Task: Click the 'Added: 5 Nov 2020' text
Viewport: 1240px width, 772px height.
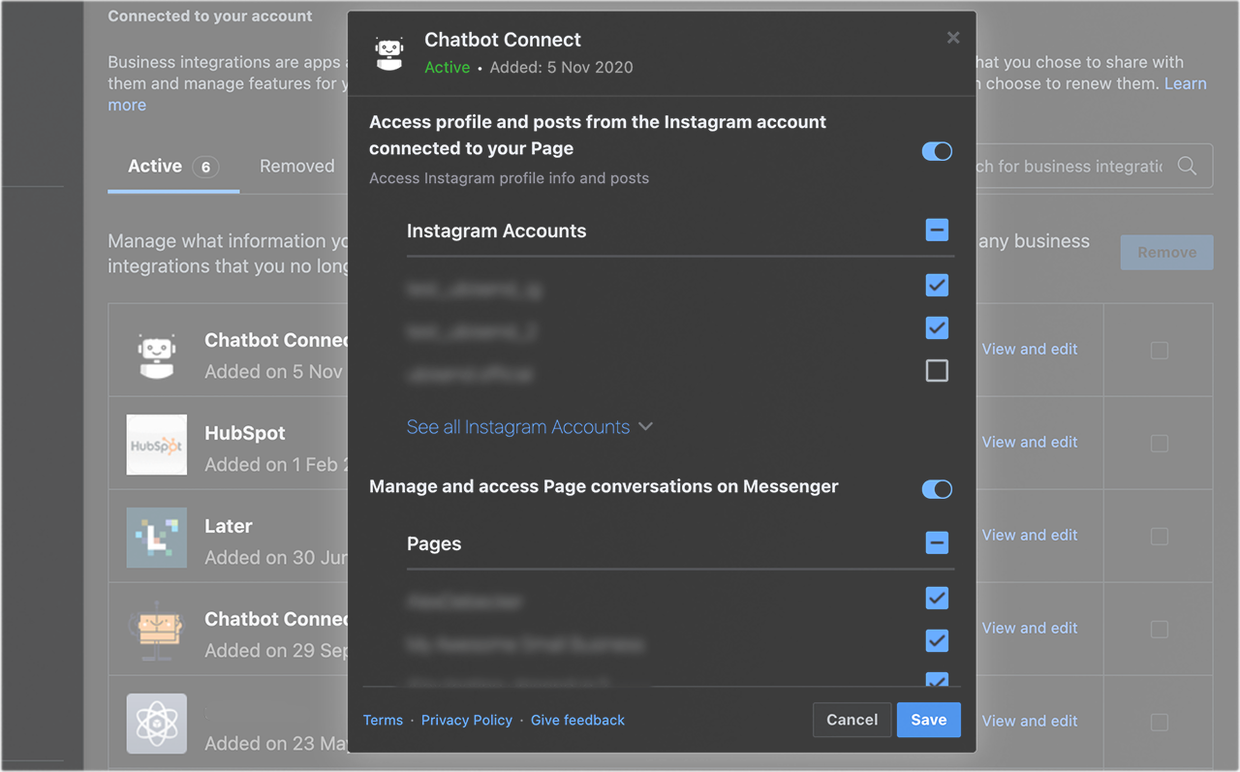Action: (x=561, y=68)
